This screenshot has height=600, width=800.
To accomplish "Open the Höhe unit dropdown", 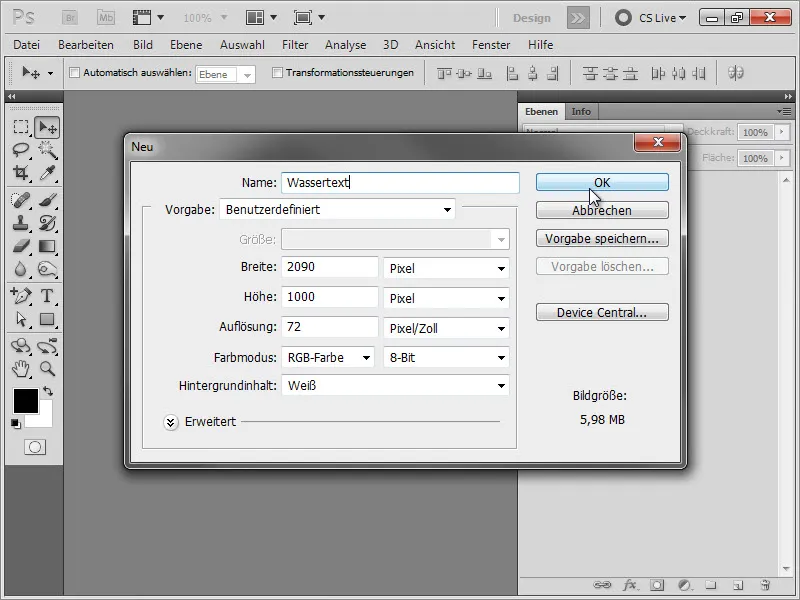I will coord(446,298).
